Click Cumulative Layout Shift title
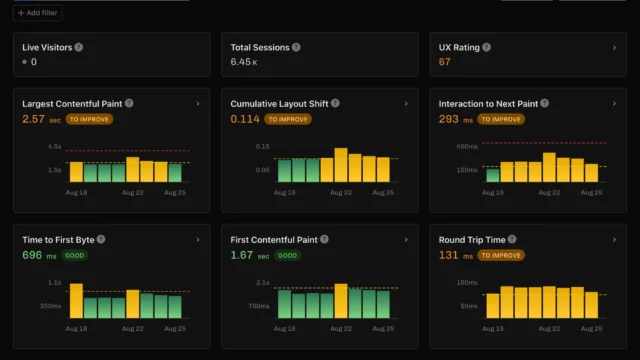 click(279, 104)
